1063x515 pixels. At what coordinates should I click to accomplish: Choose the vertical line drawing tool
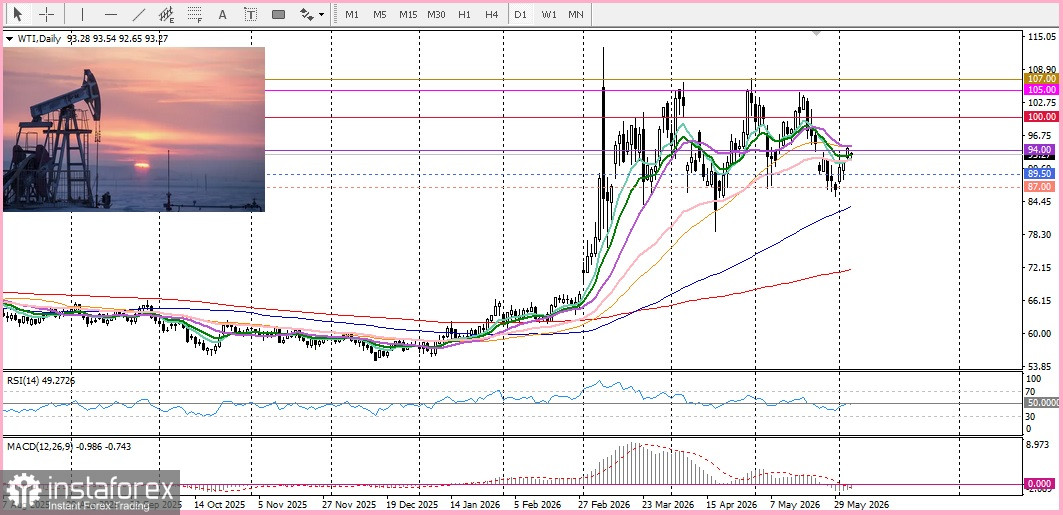click(x=83, y=14)
